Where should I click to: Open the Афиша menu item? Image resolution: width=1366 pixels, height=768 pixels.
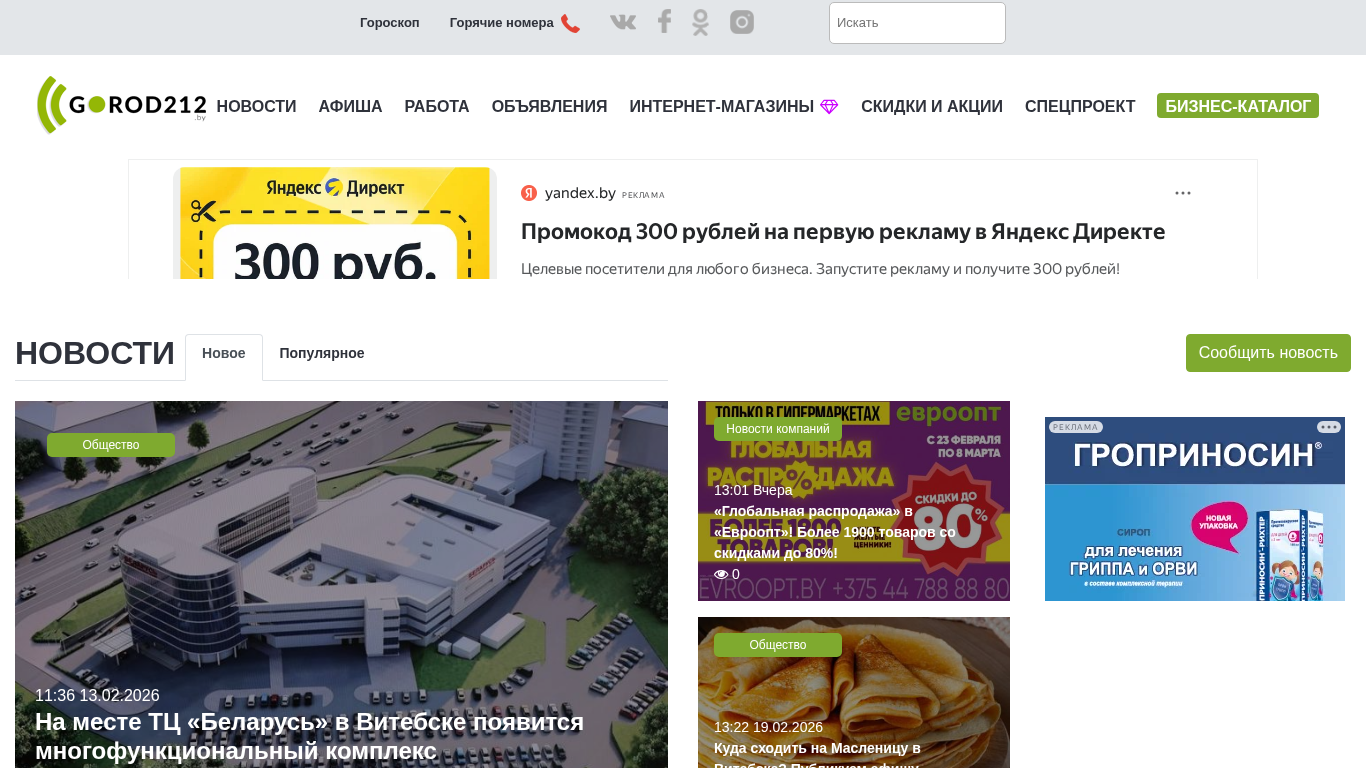[350, 107]
